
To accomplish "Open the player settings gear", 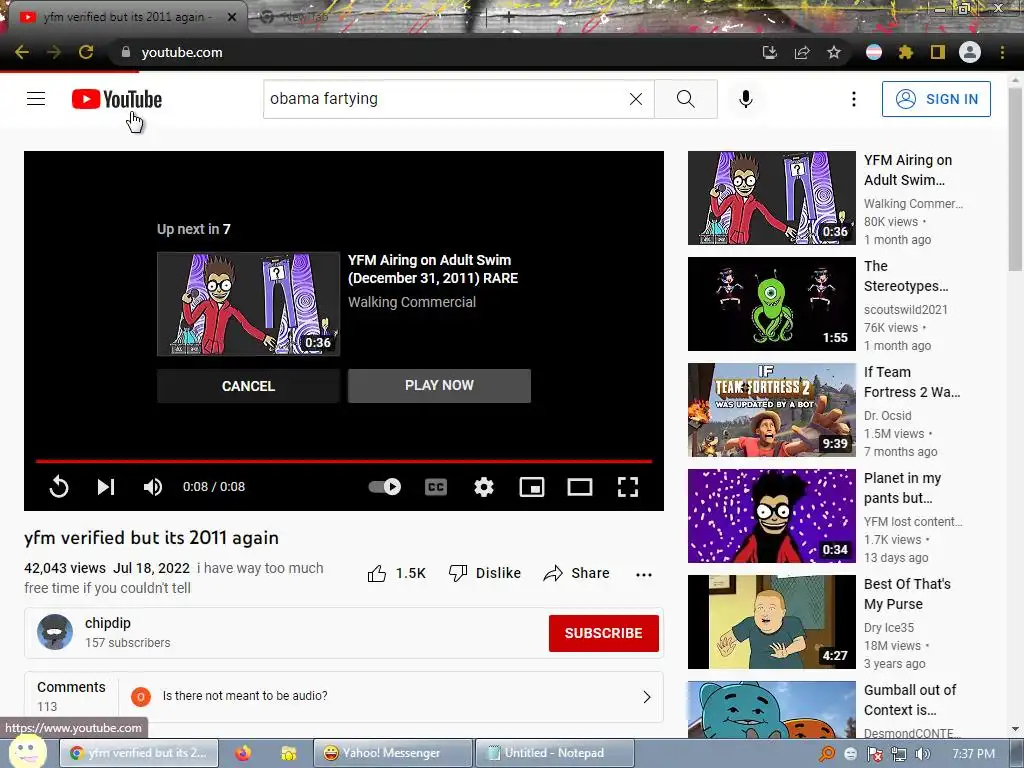I will [x=484, y=487].
